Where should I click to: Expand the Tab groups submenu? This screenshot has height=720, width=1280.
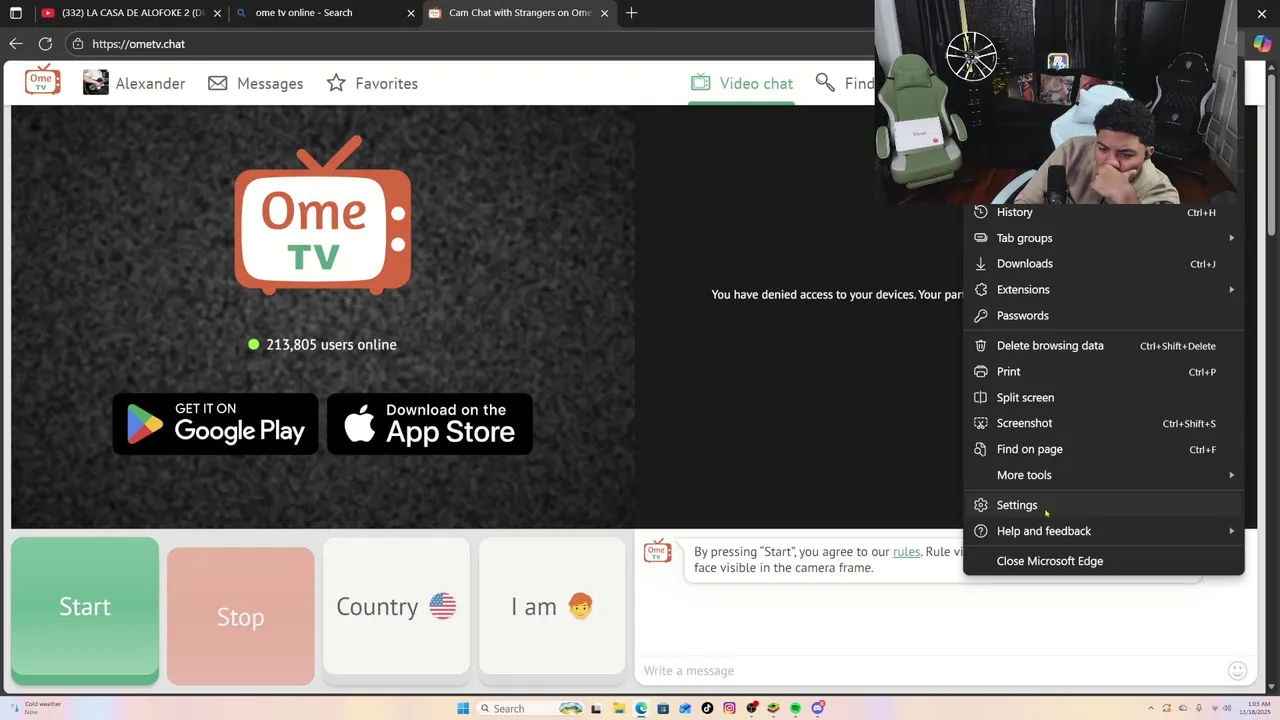pos(1104,238)
